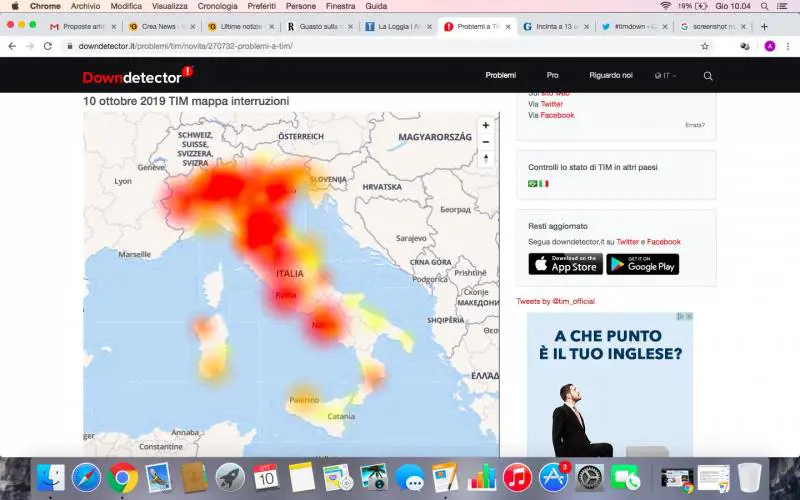
Task: Open Numbers app in dock
Action: (x=481, y=478)
